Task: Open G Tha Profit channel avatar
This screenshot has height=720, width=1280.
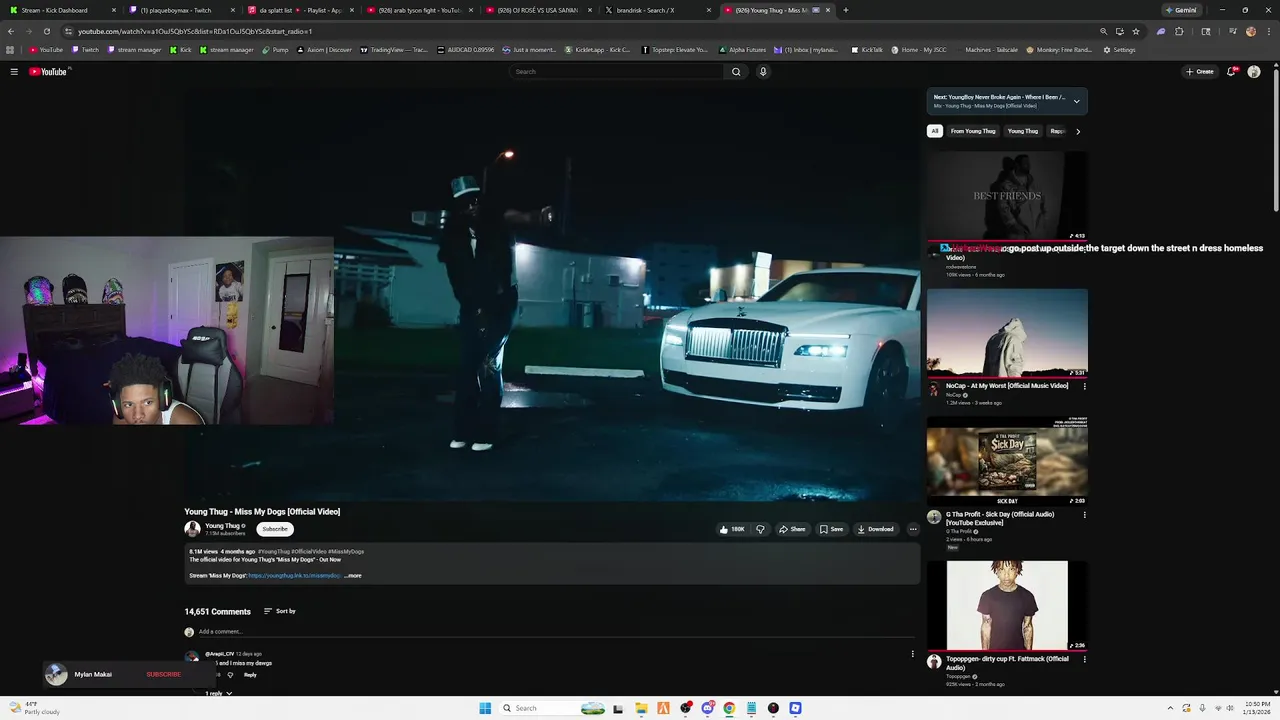Action: tap(934, 517)
